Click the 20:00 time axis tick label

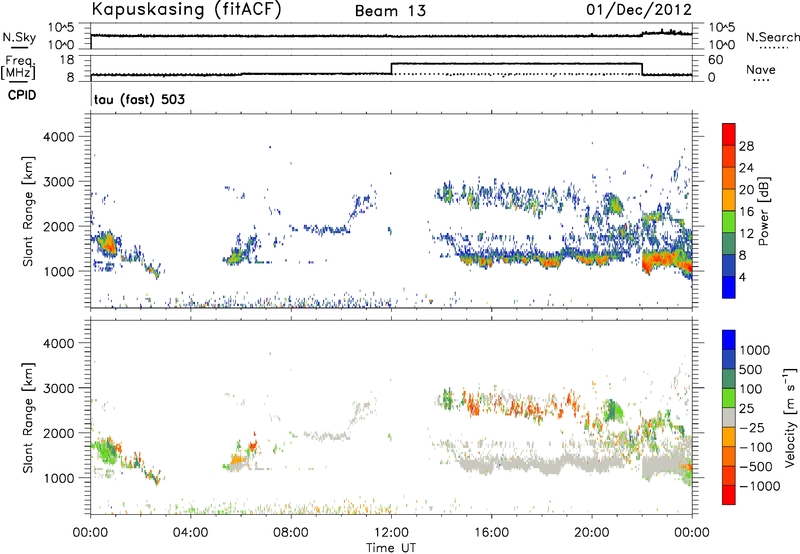pyautogui.click(x=592, y=533)
